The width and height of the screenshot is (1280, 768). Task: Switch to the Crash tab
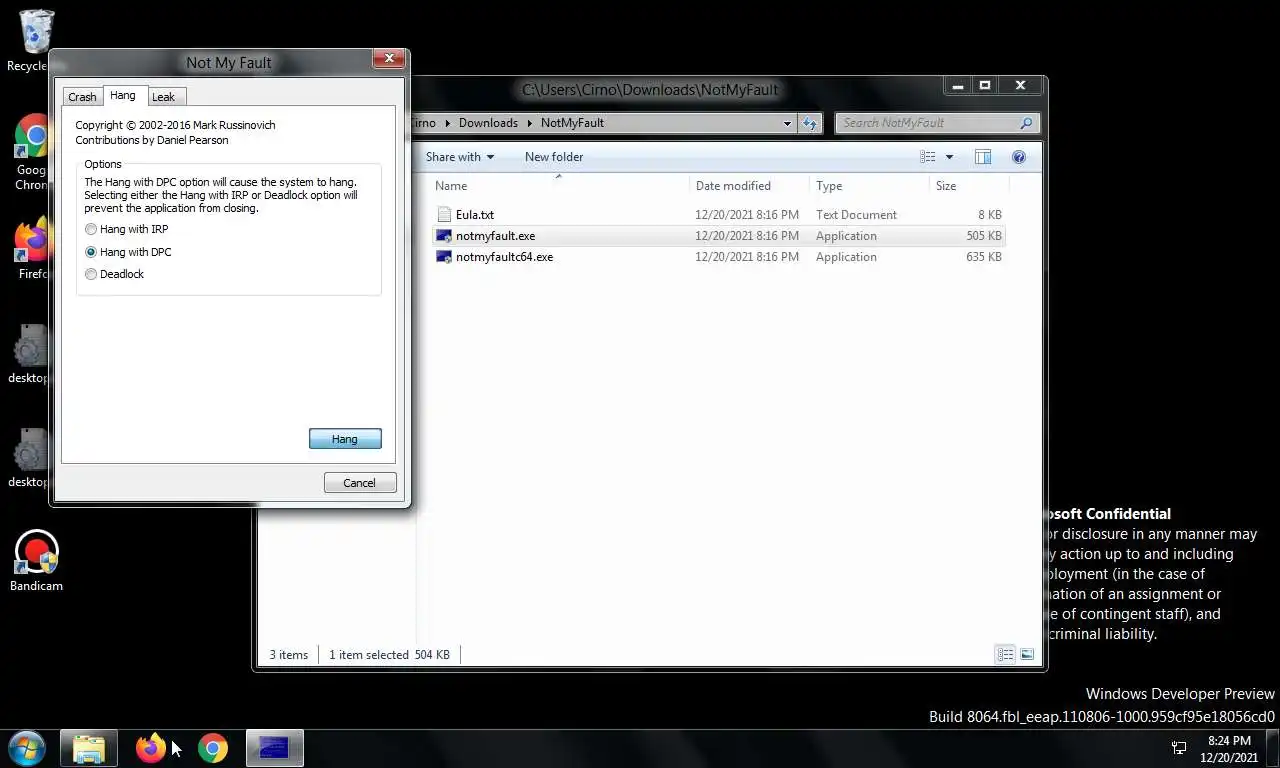pyautogui.click(x=82, y=97)
